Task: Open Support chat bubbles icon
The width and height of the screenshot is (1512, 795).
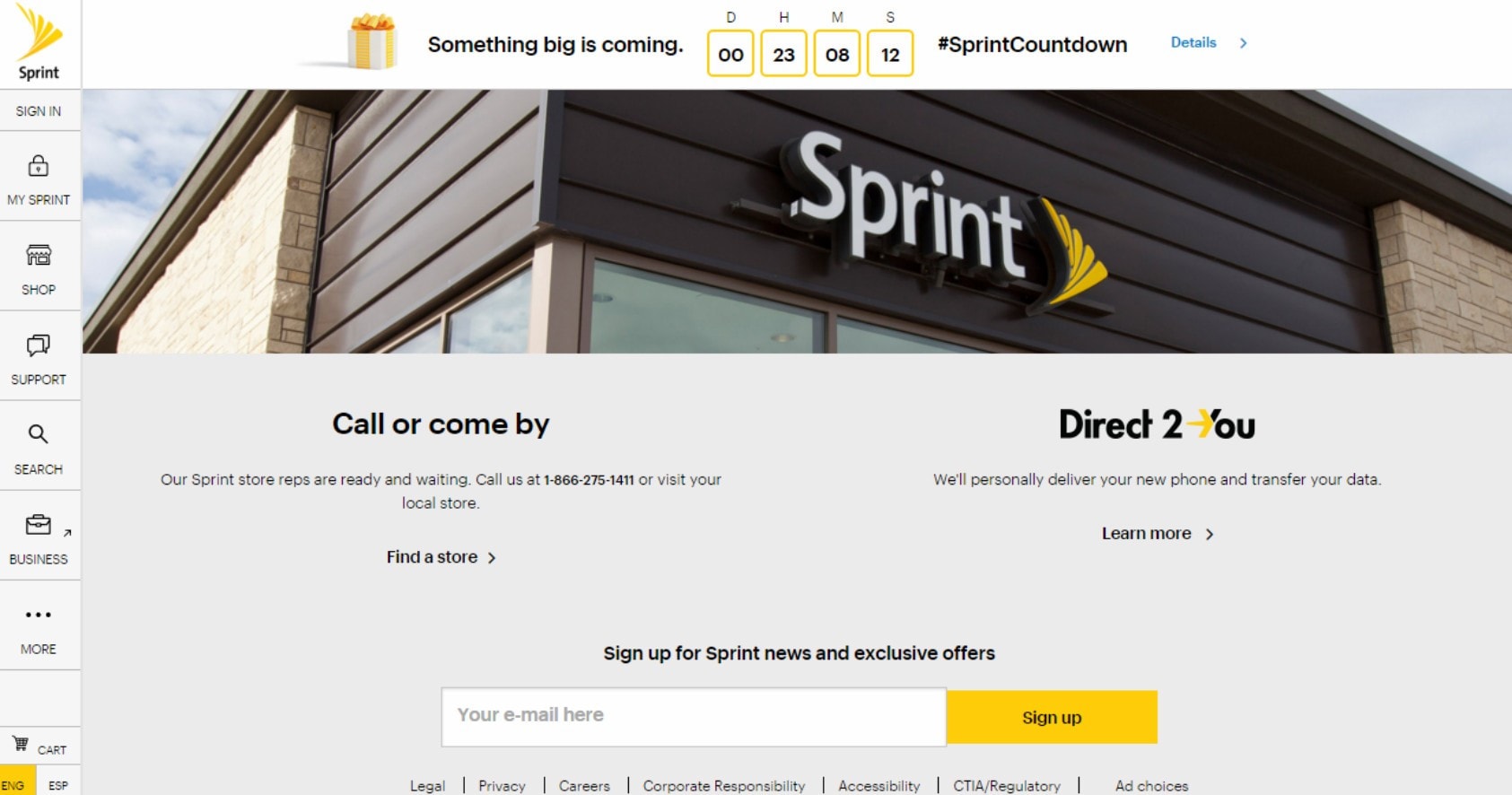Action: pyautogui.click(x=39, y=345)
